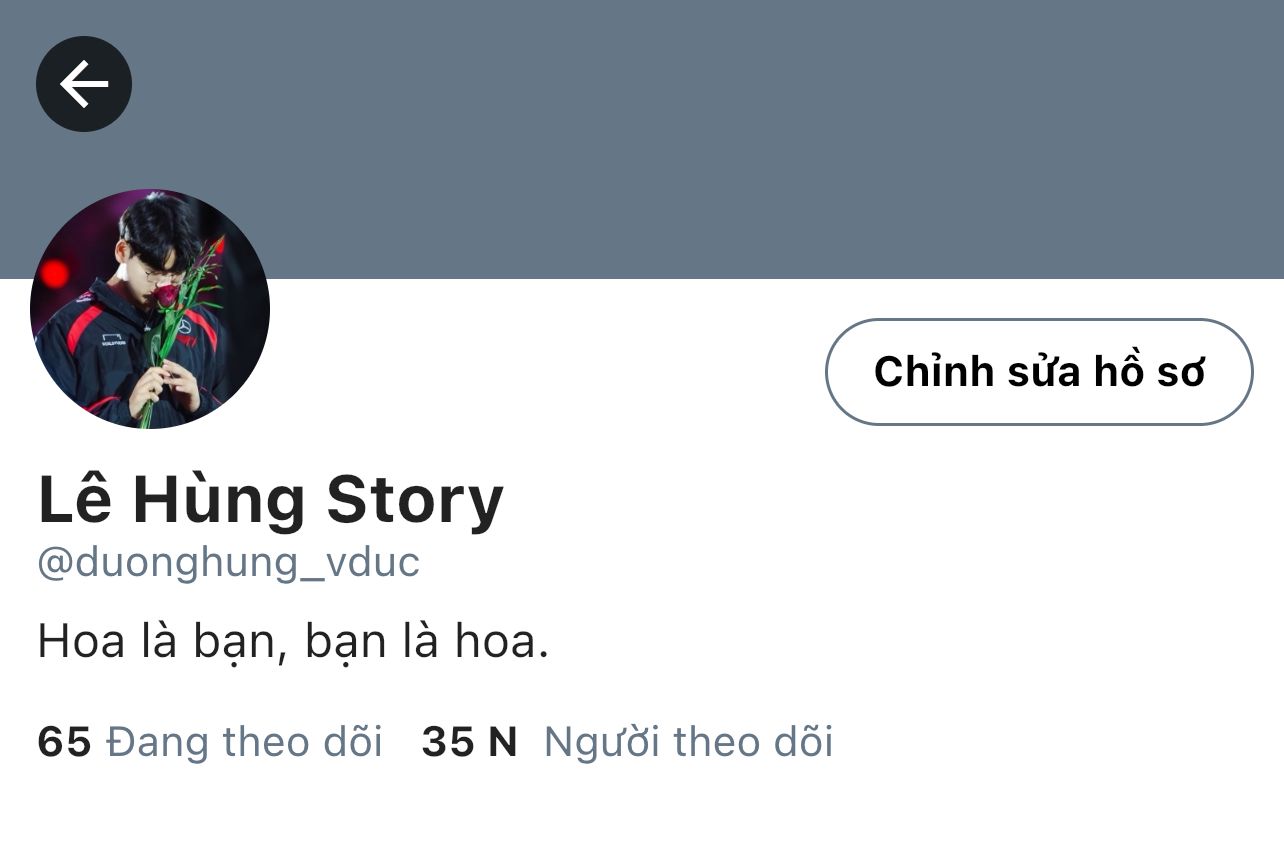Tap the red rose in the avatar
The width and height of the screenshot is (1284, 865).
pyautogui.click(x=166, y=295)
